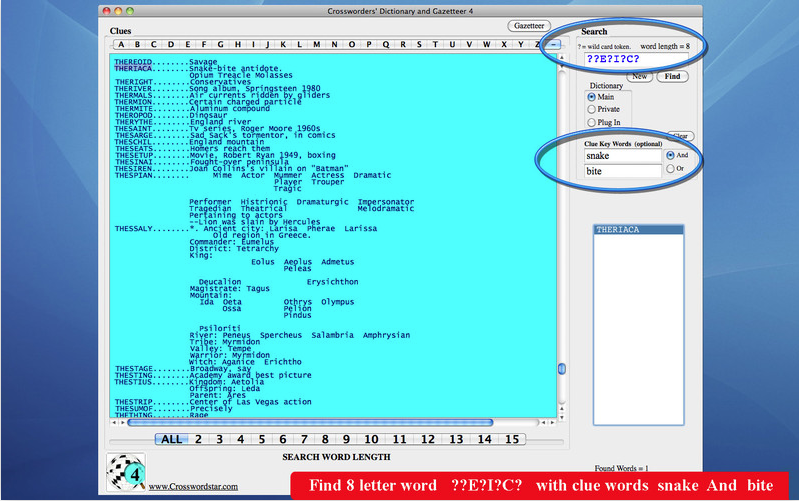Click the THESPIAN entry in clues list
Viewport: 799px width, 501px height.
click(133, 175)
